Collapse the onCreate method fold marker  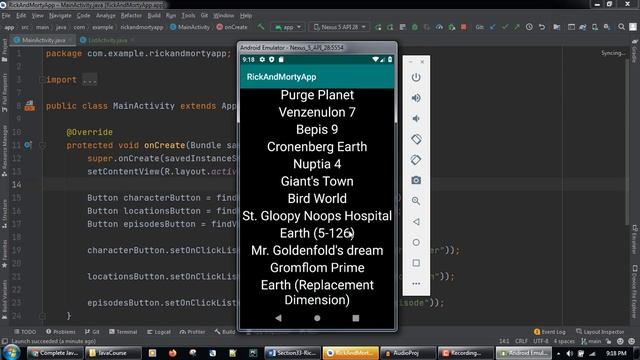pyautogui.click(x=42, y=145)
